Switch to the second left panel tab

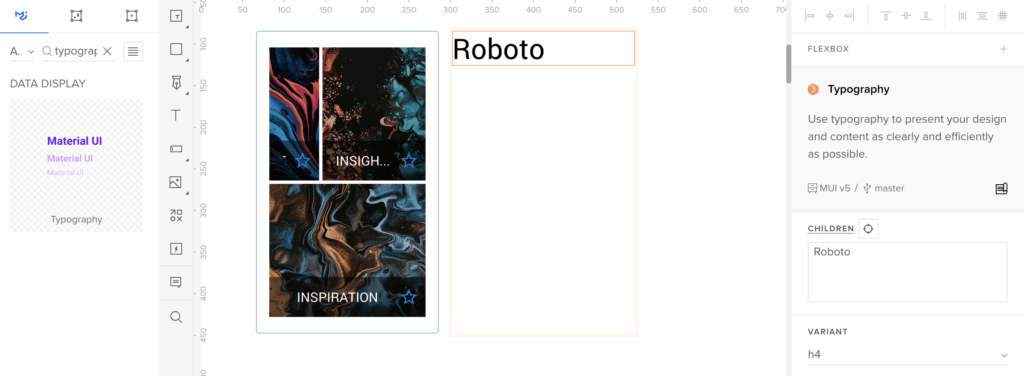pyautogui.click(x=76, y=16)
